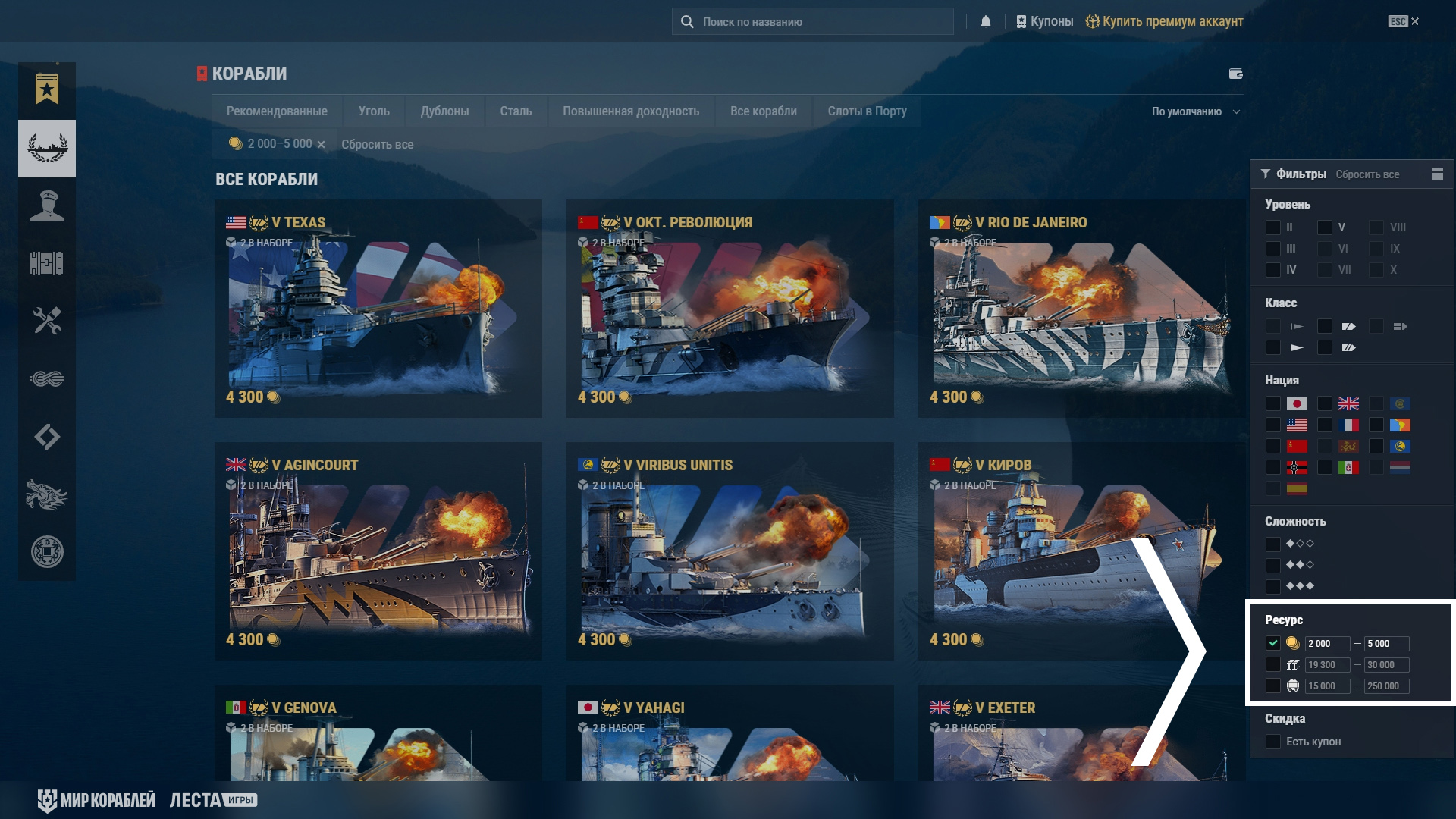Click the notifications bell icon
The width and height of the screenshot is (1456, 819).
point(985,21)
